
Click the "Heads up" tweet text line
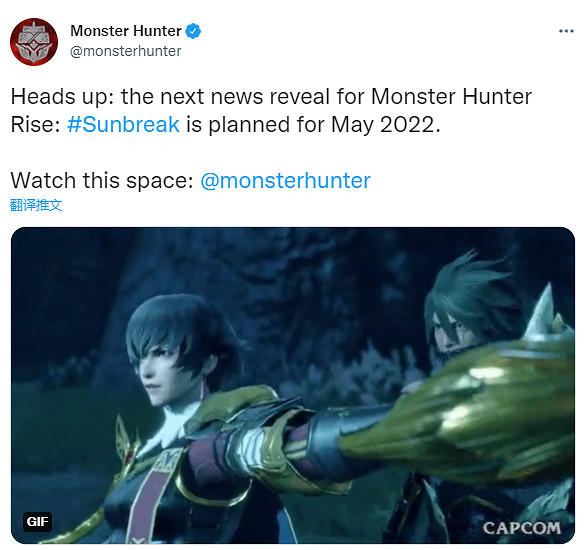point(271,97)
